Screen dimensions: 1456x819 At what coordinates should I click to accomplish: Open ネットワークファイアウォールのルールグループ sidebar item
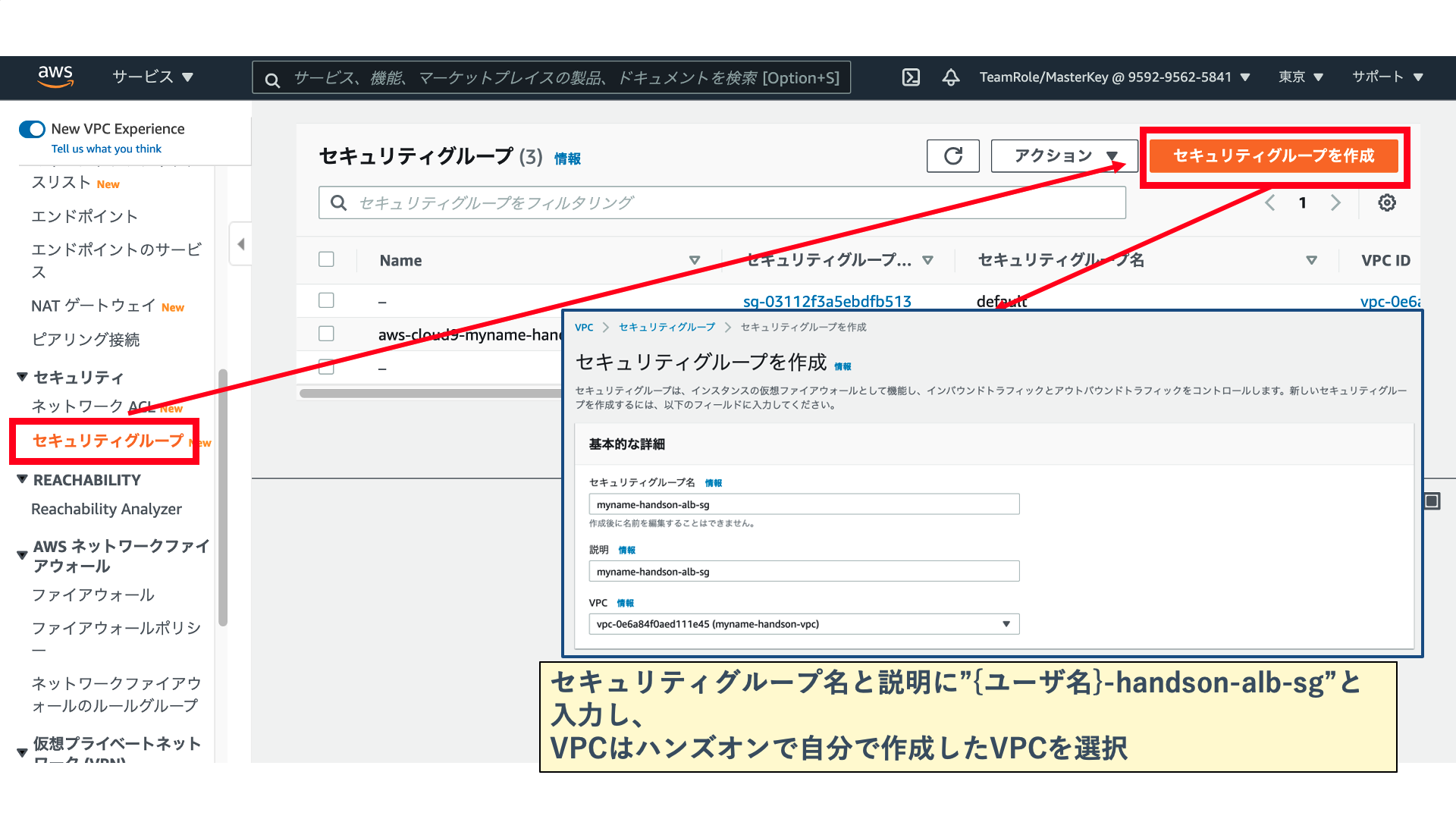pyautogui.click(x=116, y=695)
